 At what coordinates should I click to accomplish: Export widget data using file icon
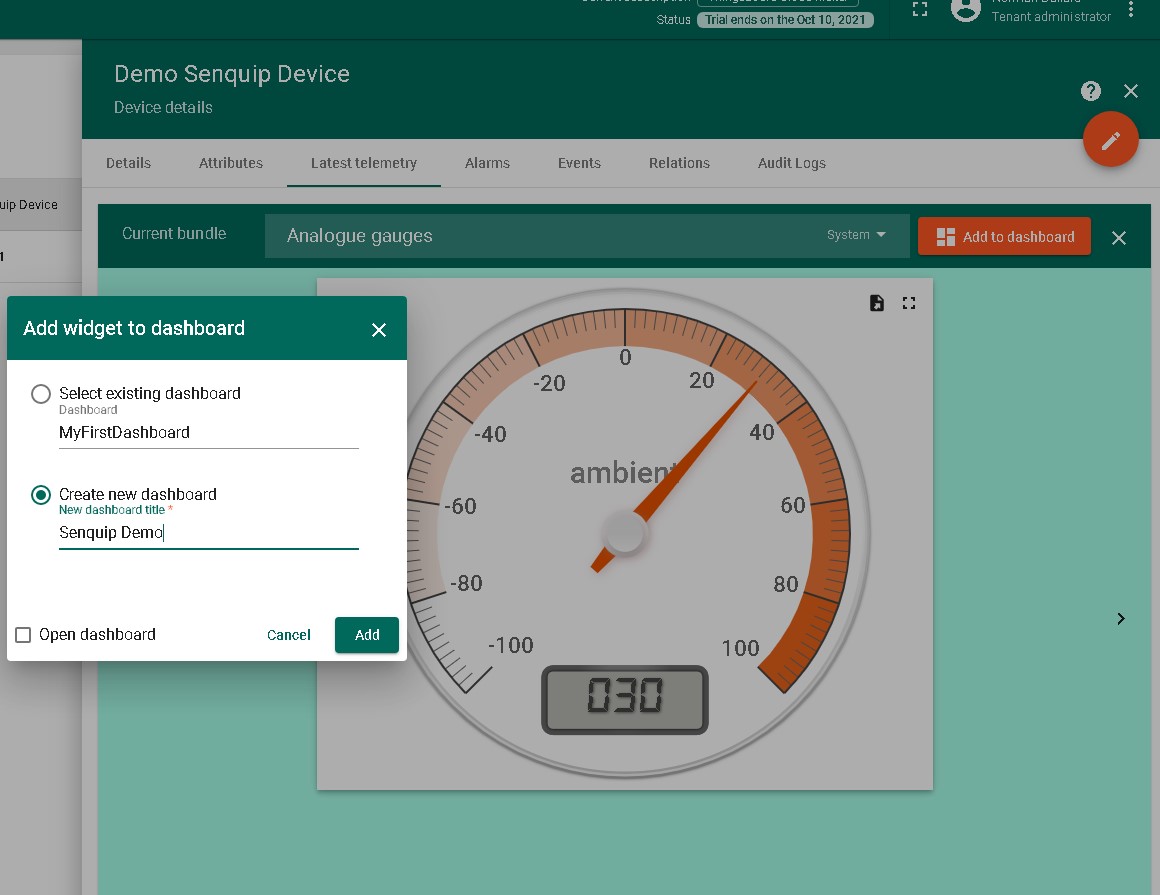[877, 303]
